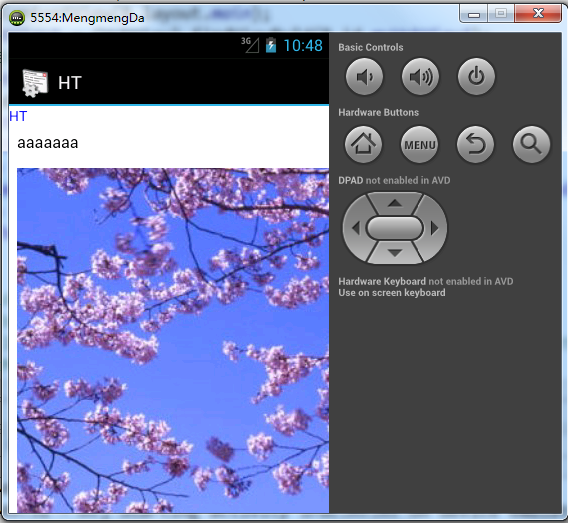Click the 3G signal status icon
This screenshot has width=568, height=523.
pyautogui.click(x=250, y=45)
